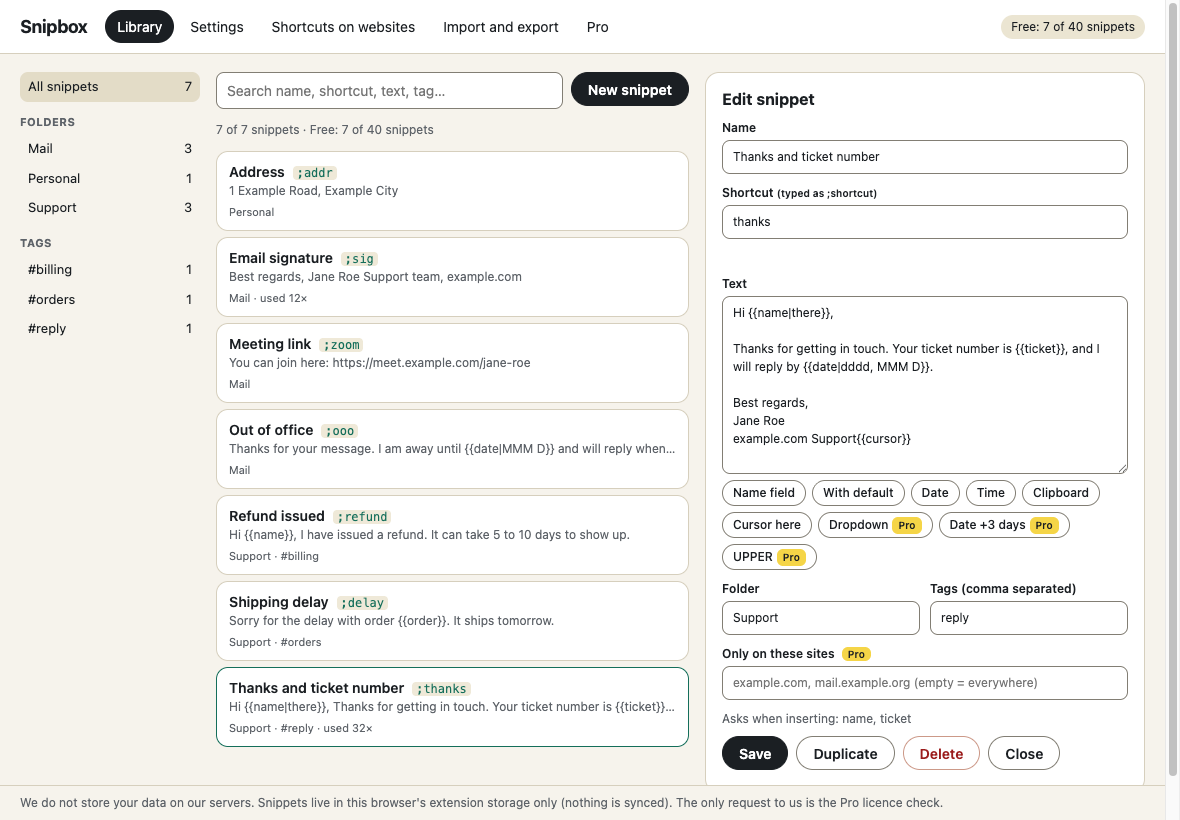Insert the Date placeholder
Viewport: 1180px width, 820px height.
coord(935,493)
